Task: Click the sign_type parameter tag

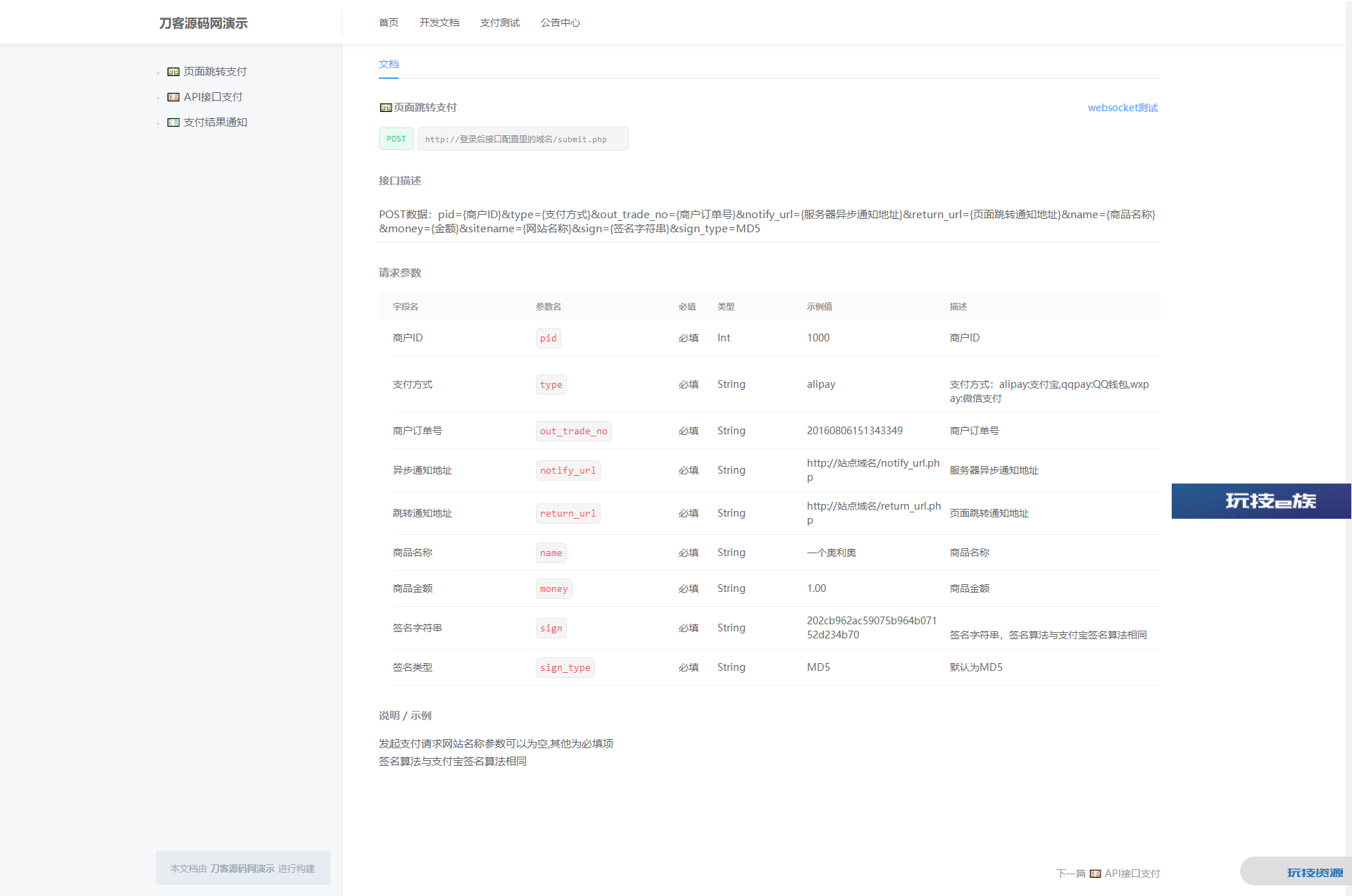Action: point(565,668)
